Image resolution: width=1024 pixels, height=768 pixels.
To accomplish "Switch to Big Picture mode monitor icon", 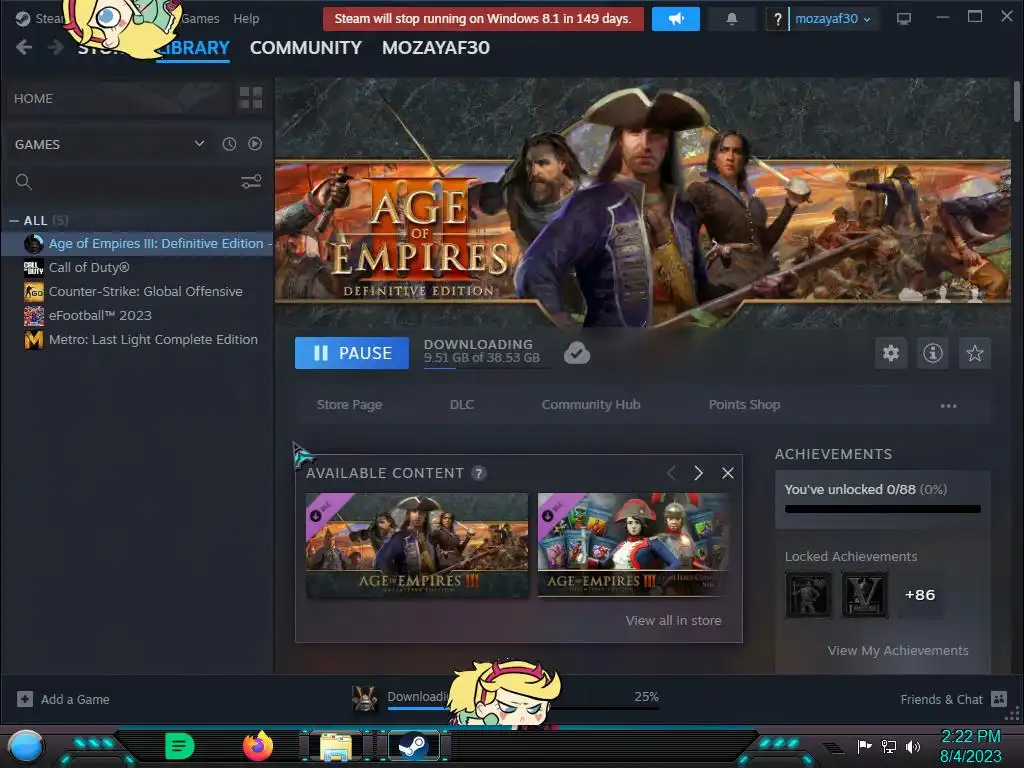I will click(904, 19).
